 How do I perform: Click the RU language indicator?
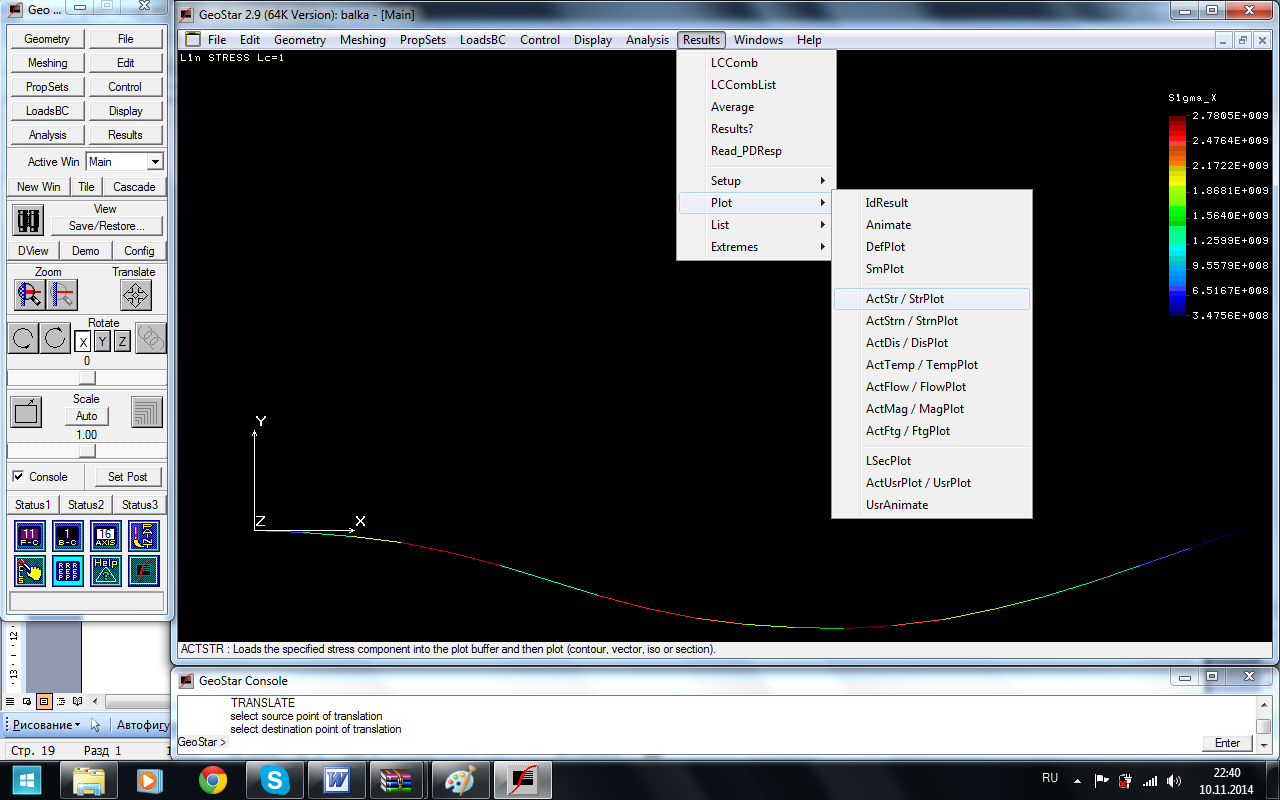click(x=1050, y=777)
